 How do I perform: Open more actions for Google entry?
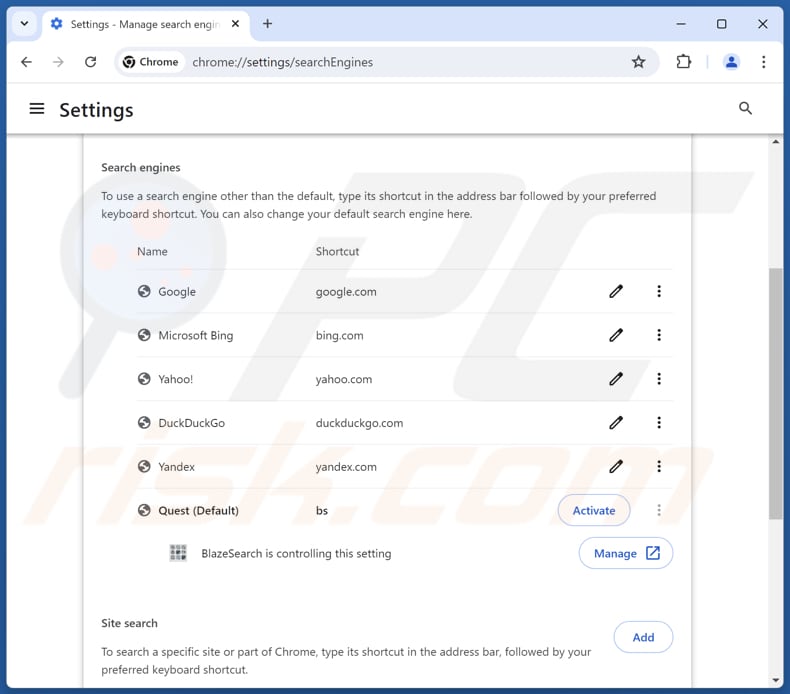(659, 291)
